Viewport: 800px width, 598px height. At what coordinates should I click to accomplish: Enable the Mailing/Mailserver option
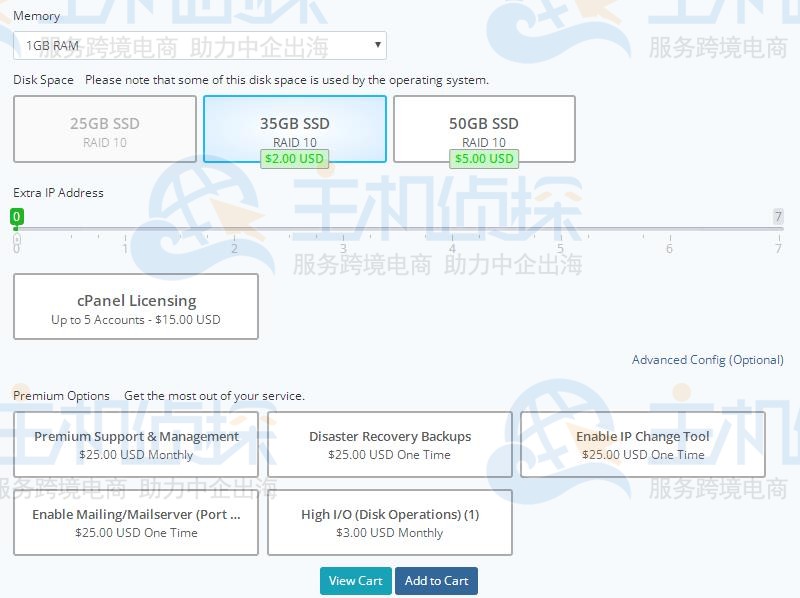[135, 523]
